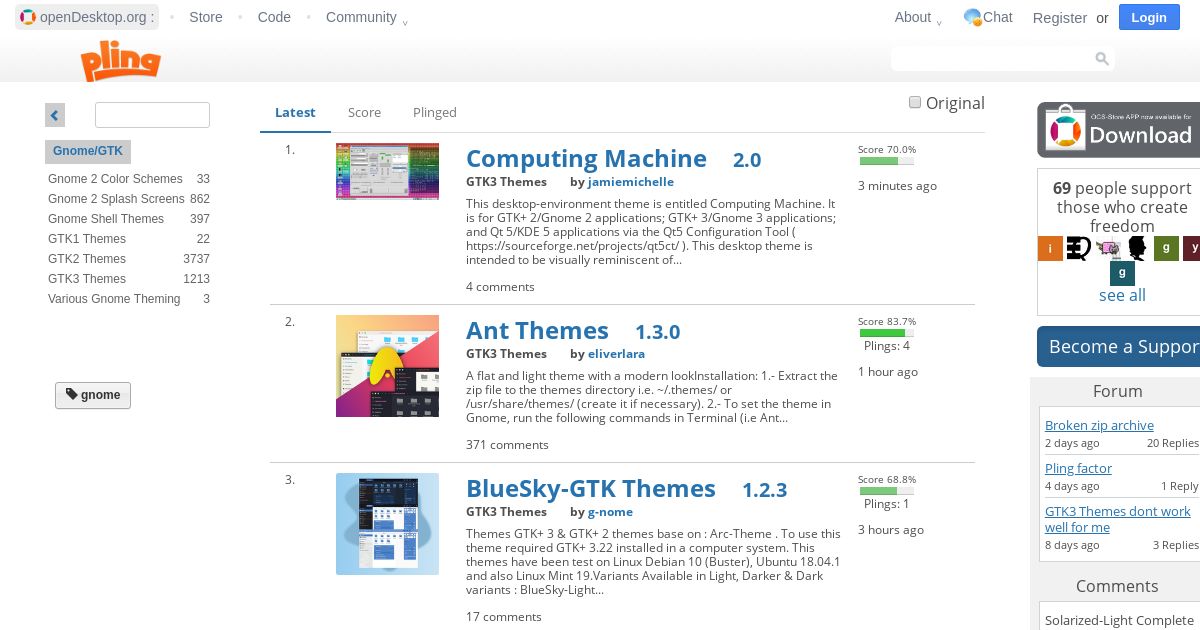Open author g-nome's profile
The height and width of the screenshot is (630, 1200).
click(610, 512)
